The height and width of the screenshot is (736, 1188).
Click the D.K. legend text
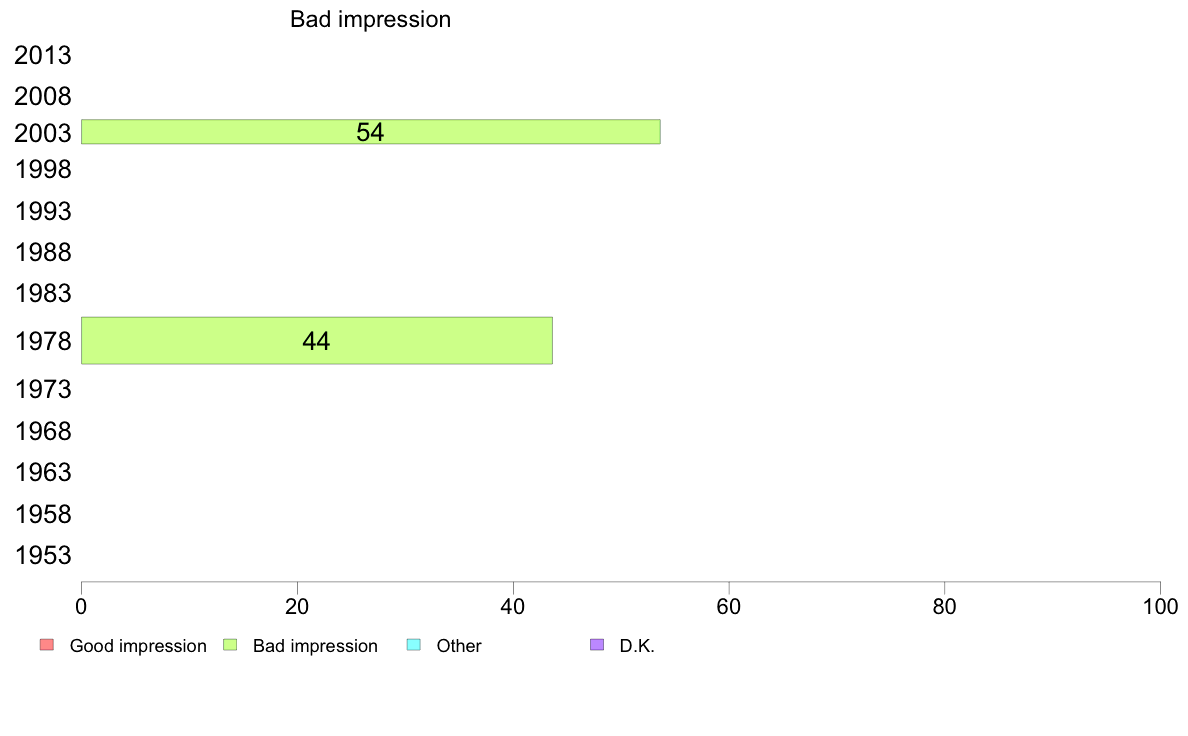coord(637,646)
